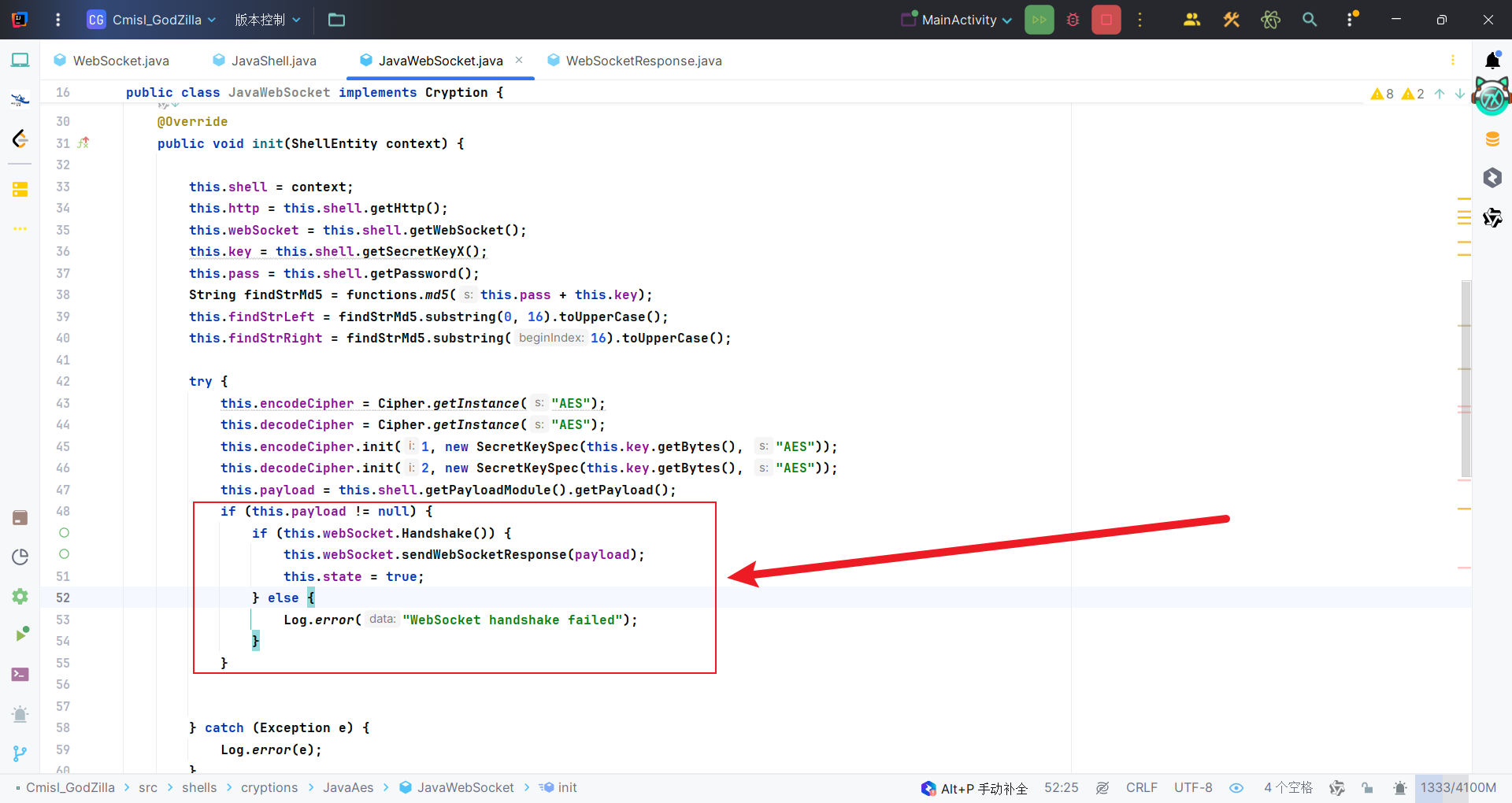This screenshot has height=803, width=1512.
Task: Open the Run tool window
Action: [x=21, y=634]
